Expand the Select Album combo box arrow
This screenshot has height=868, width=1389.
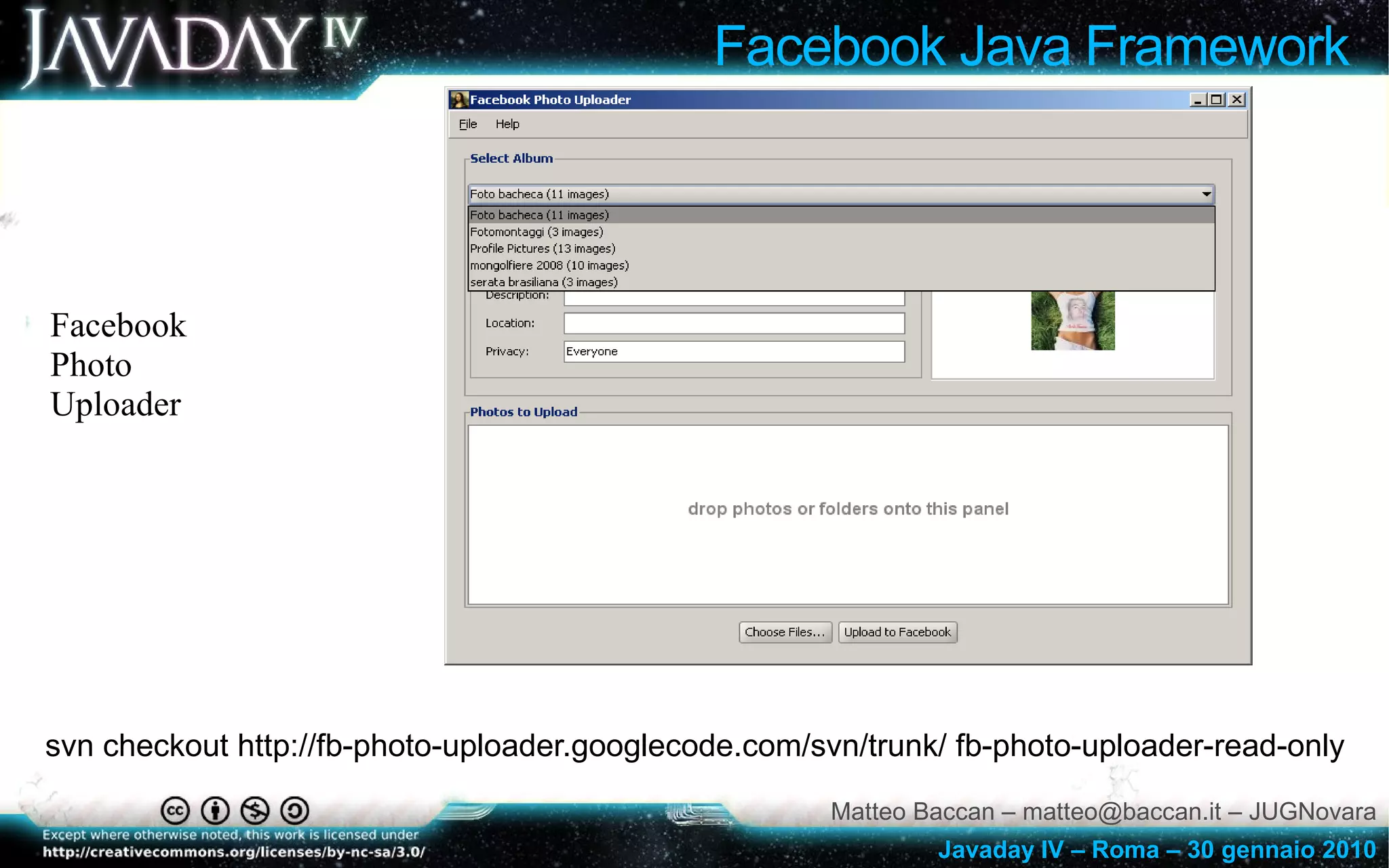pos(1206,194)
